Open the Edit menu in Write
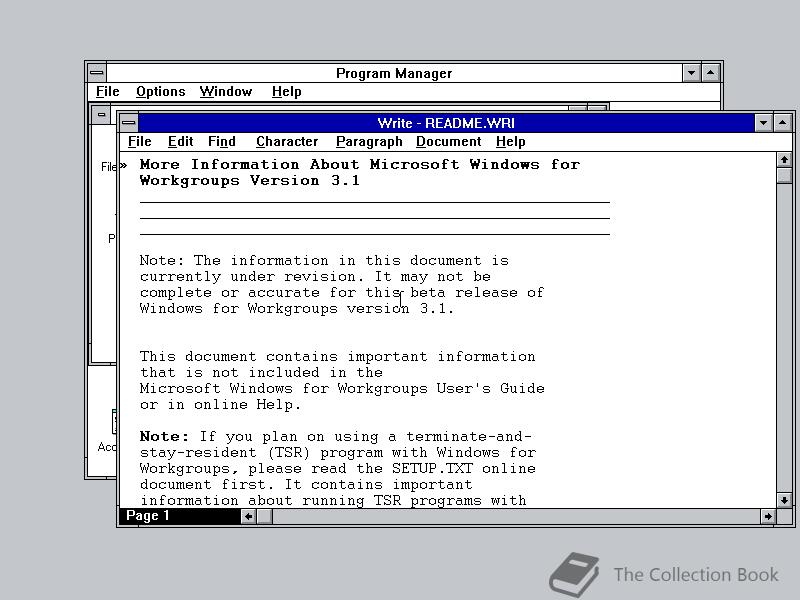800x600 pixels. [180, 142]
